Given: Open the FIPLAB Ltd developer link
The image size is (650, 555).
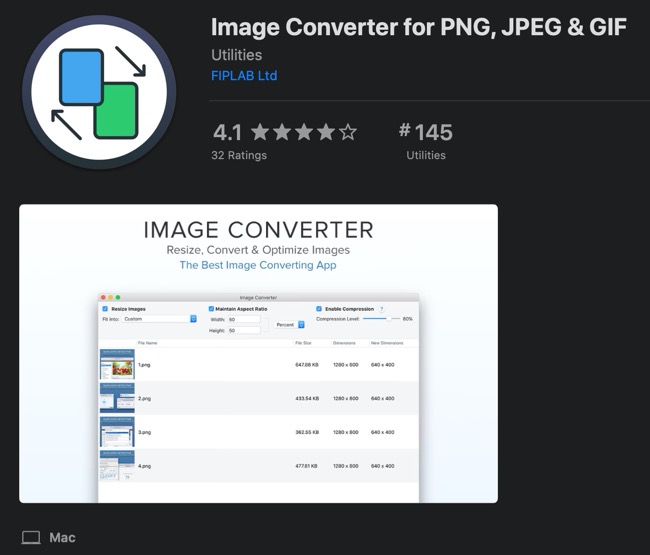Looking at the screenshot, I should click(x=244, y=75).
